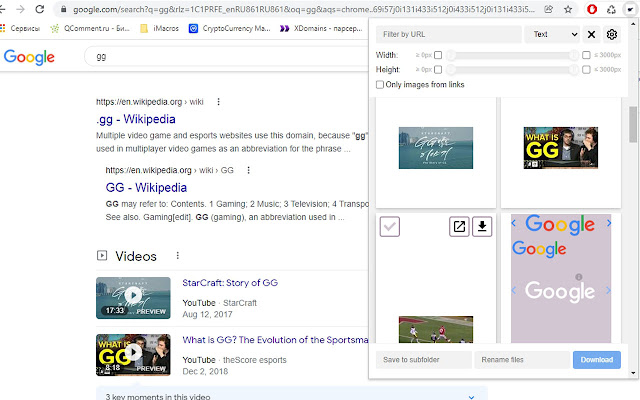Enable maximum height filter checkbox
640x400 pixels.
[586, 70]
